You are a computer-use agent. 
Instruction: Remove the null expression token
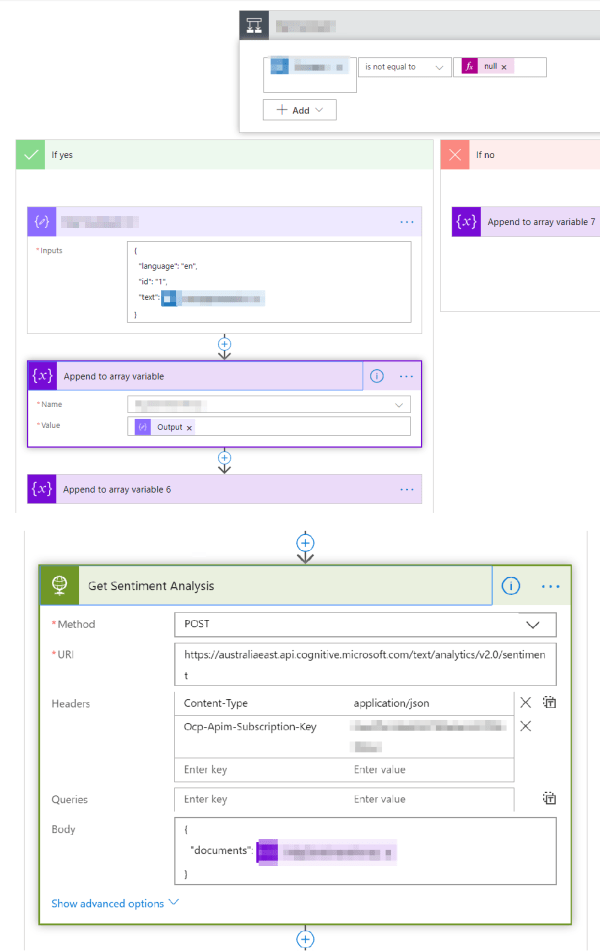504,67
